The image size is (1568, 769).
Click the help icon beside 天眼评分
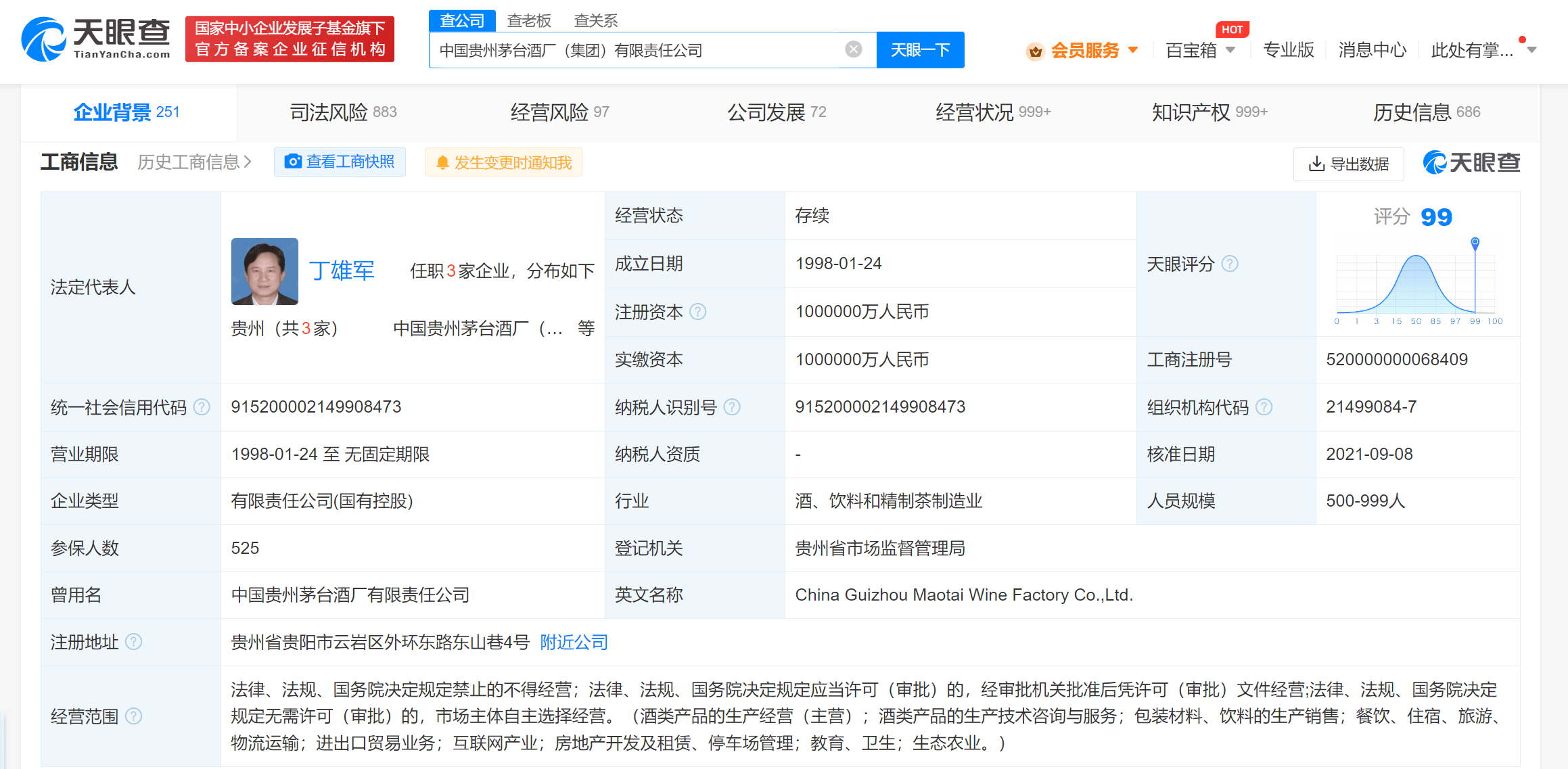click(x=1230, y=264)
